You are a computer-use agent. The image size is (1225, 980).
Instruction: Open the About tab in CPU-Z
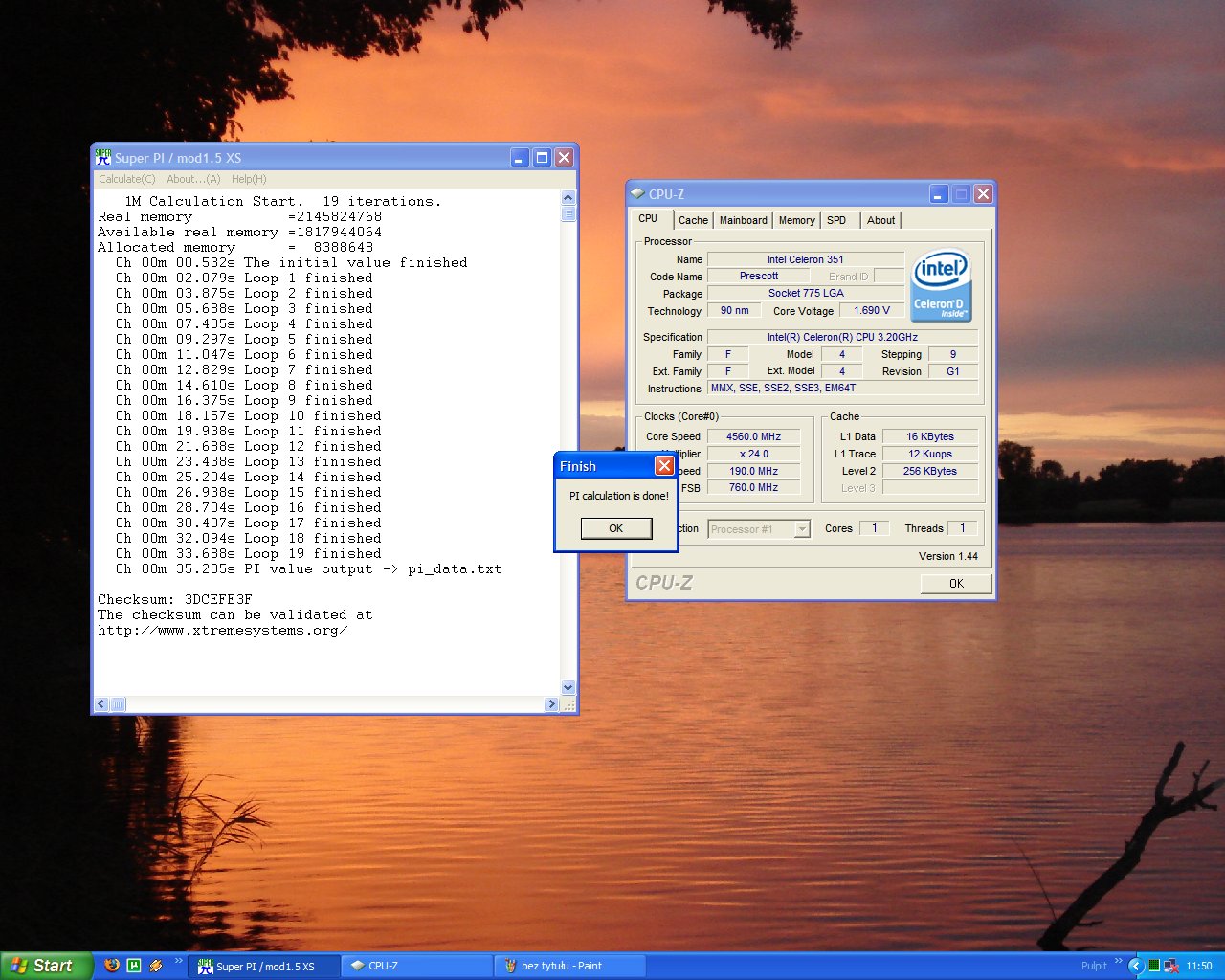tap(880, 220)
